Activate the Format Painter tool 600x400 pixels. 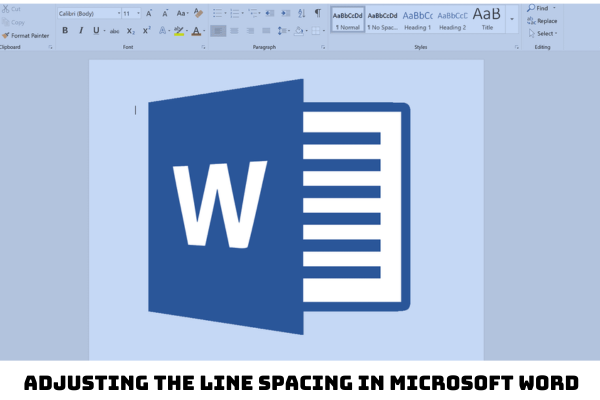pyautogui.click(x=26, y=36)
